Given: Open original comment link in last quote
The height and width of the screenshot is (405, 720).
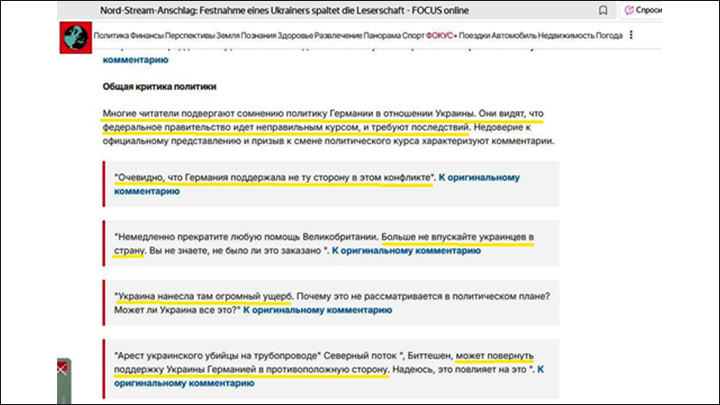Looking at the screenshot, I should [329, 376].
